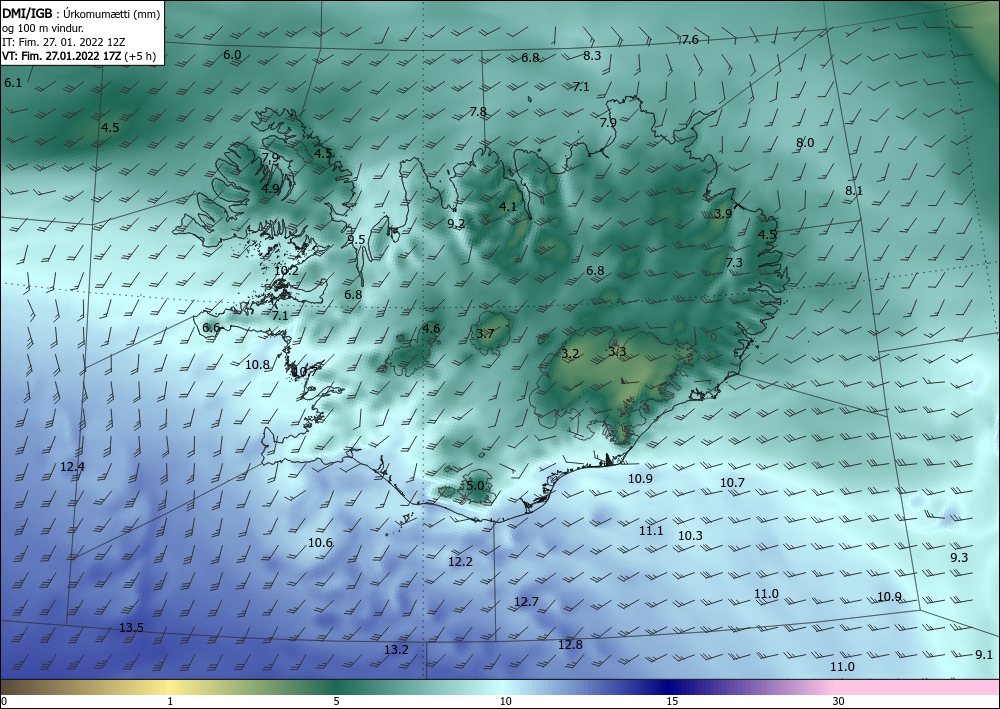
Task: Click the 6.6 value label
Action: point(211,328)
